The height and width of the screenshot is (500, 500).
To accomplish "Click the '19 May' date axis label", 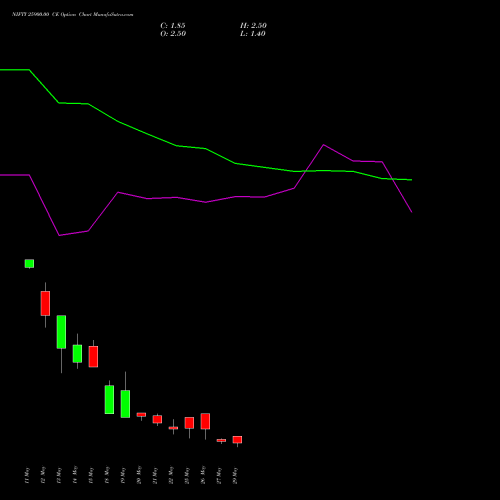I will pyautogui.click(x=123, y=475).
